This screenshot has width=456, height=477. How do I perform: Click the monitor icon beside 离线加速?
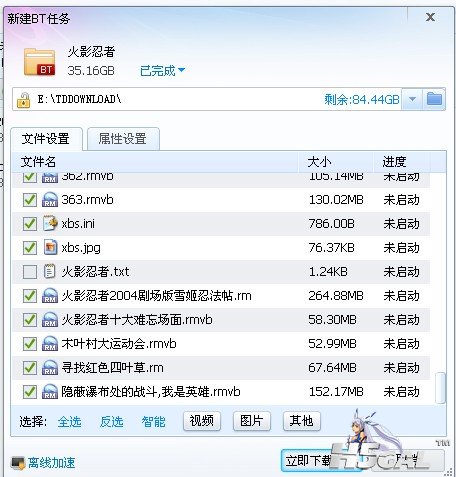(x=18, y=463)
